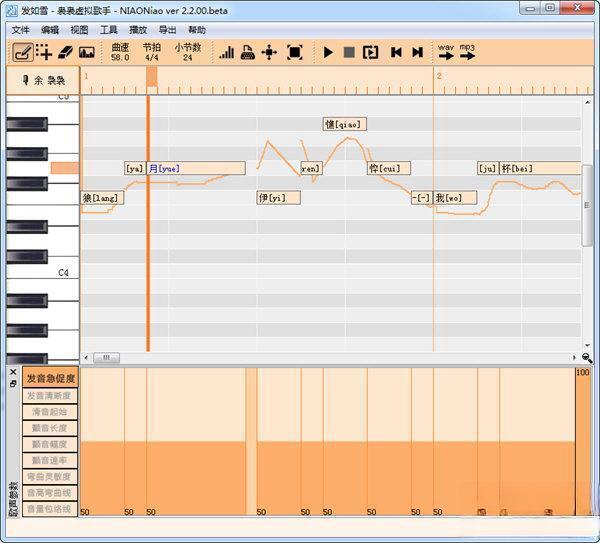This screenshot has width=600, height=543.
Task: Select the note 我[wo]
Action: click(455, 198)
